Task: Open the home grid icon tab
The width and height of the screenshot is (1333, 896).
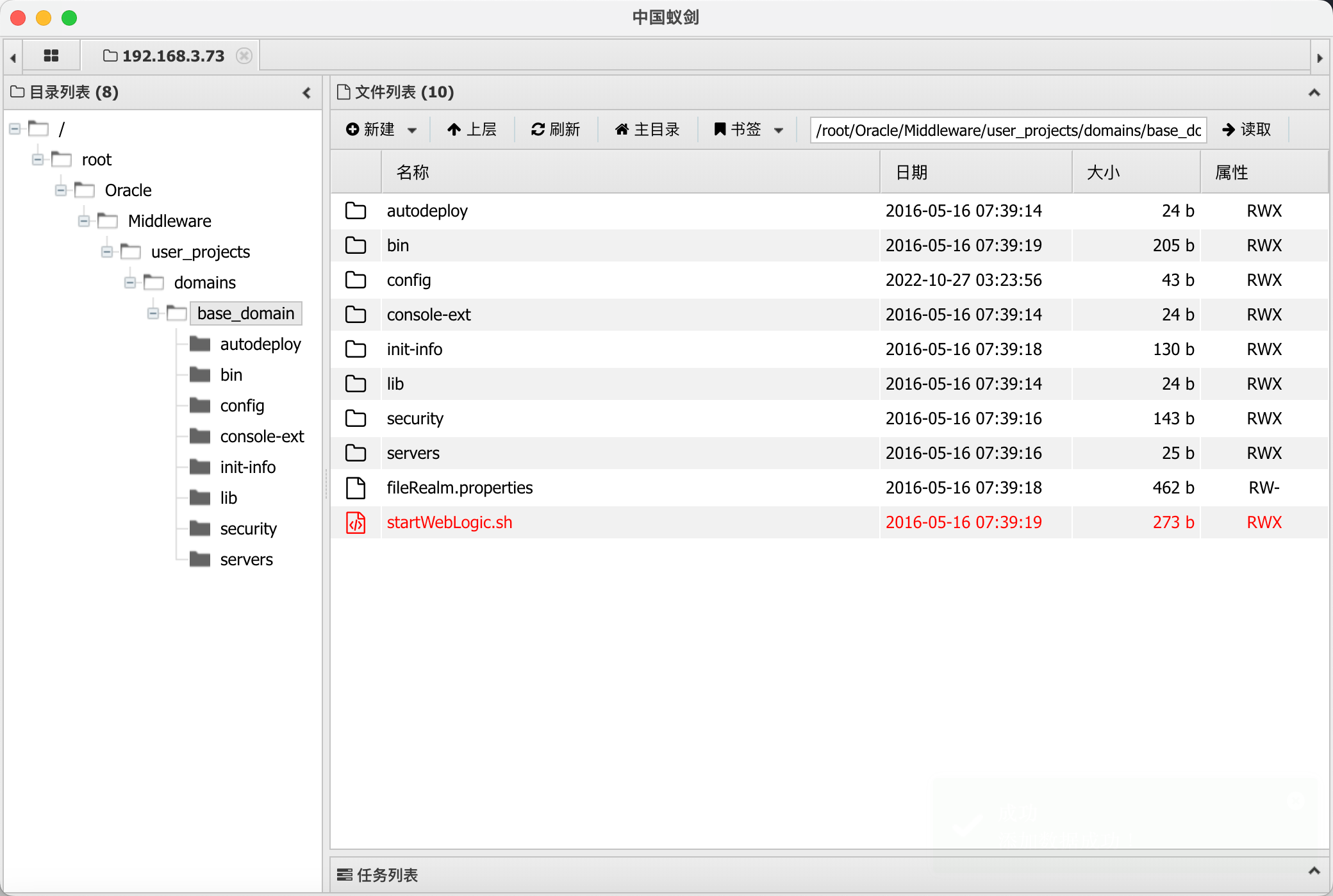Action: pos(51,56)
